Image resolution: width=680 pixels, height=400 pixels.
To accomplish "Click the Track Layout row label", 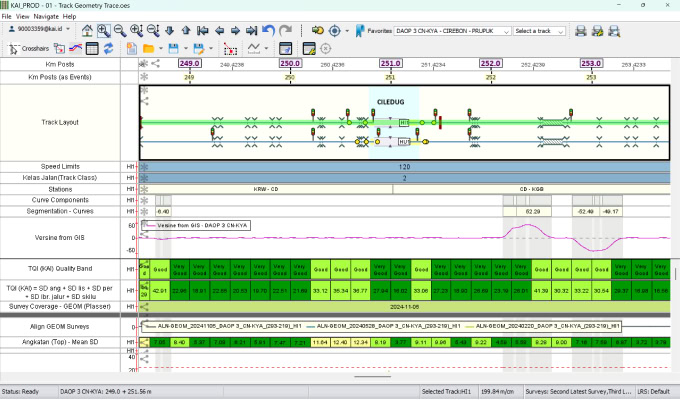I will coord(60,122).
